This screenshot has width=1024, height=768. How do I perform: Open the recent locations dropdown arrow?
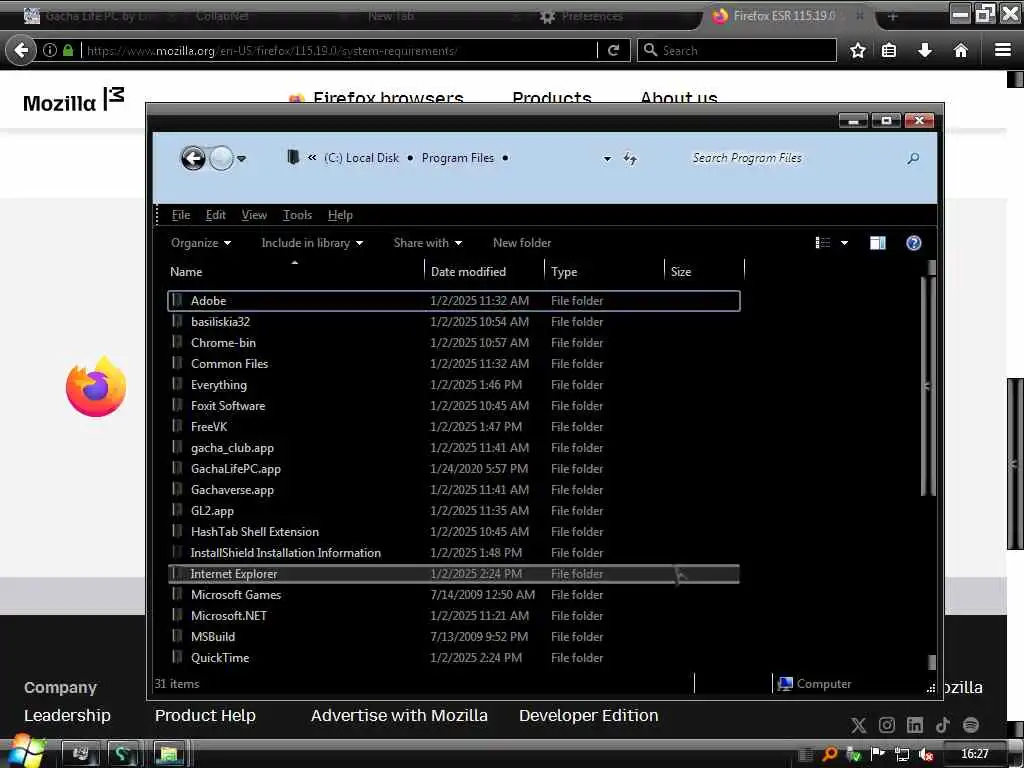coord(242,159)
